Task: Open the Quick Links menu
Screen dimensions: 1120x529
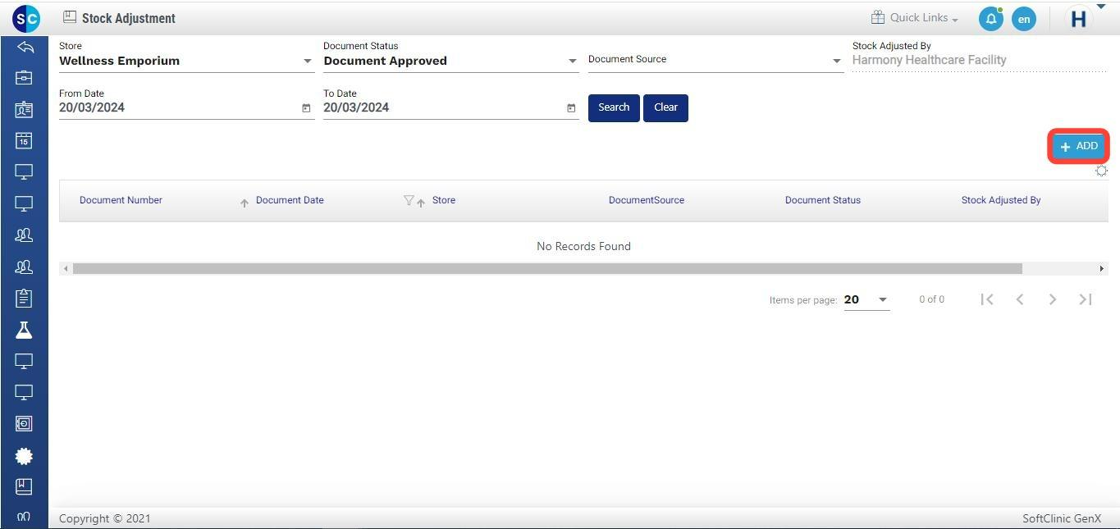Action: (914, 18)
